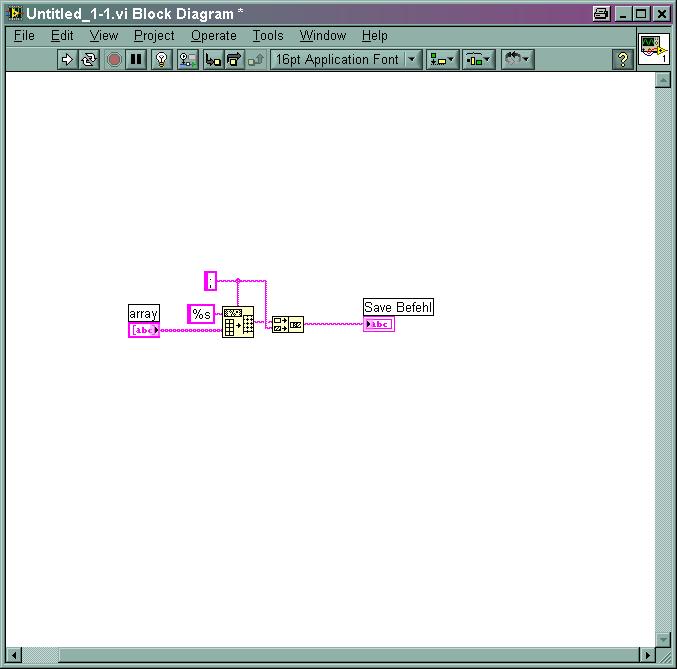
Task: Open the File menu
Action: (24, 36)
